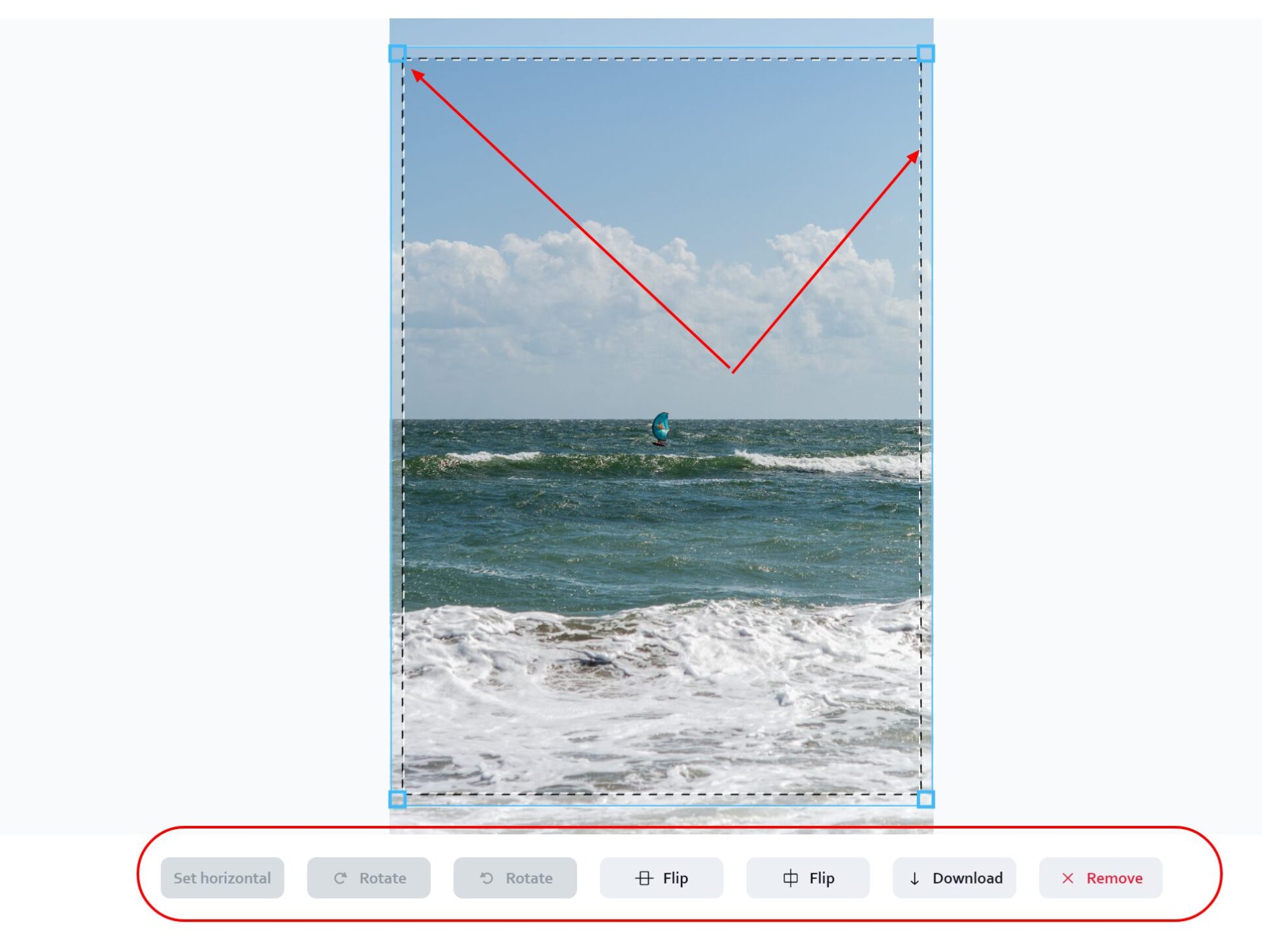Rotate the image counter-clockwise

pos(515,878)
